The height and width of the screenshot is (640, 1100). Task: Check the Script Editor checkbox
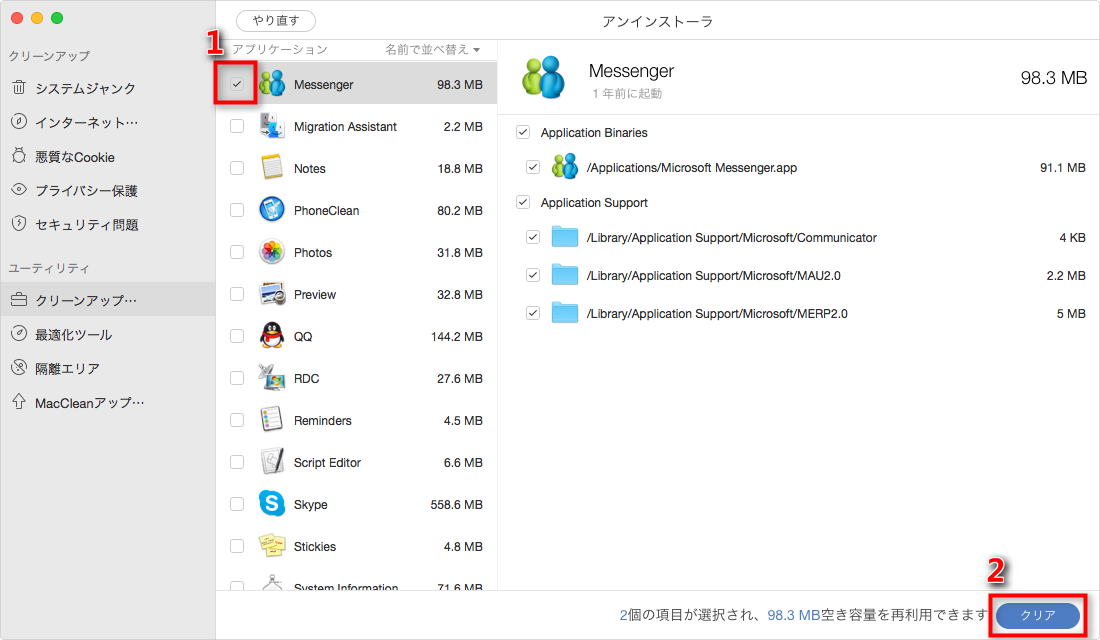point(237,462)
